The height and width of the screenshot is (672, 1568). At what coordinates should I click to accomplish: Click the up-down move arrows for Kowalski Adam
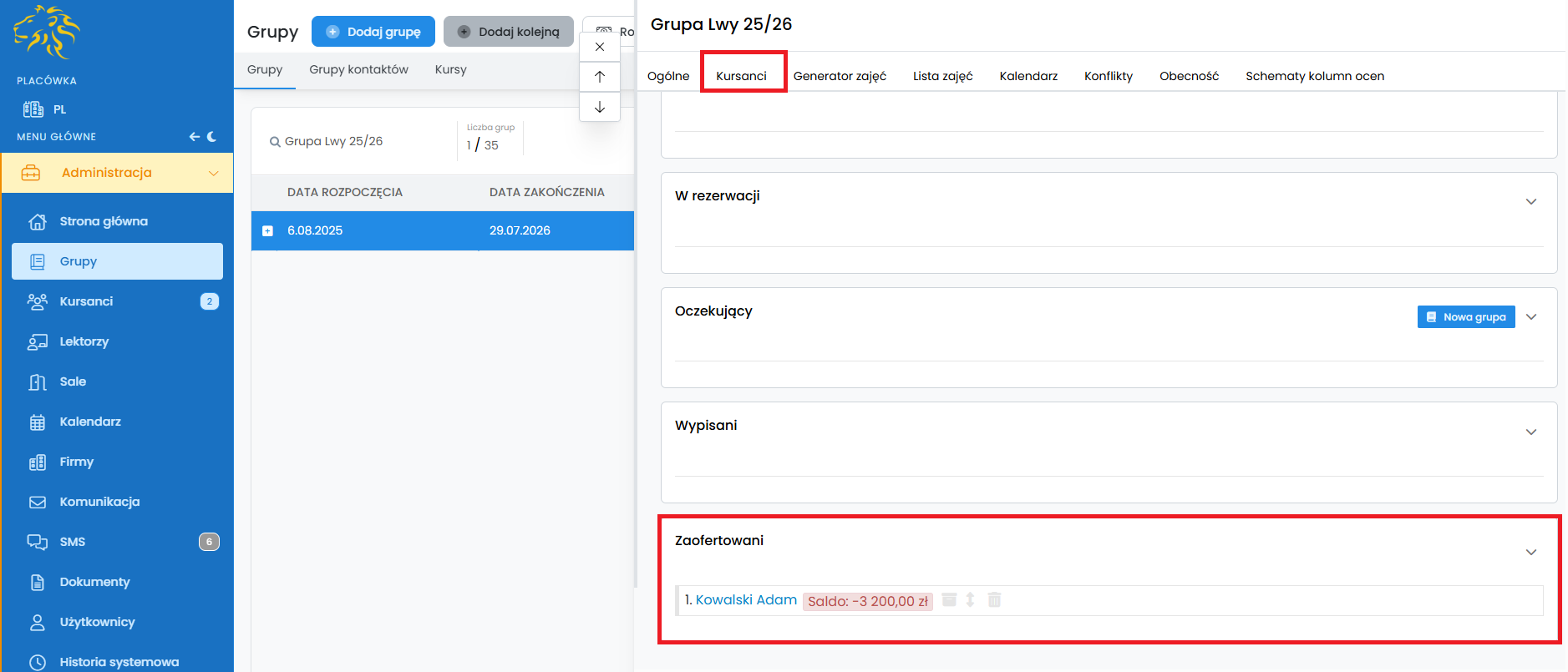pos(970,599)
